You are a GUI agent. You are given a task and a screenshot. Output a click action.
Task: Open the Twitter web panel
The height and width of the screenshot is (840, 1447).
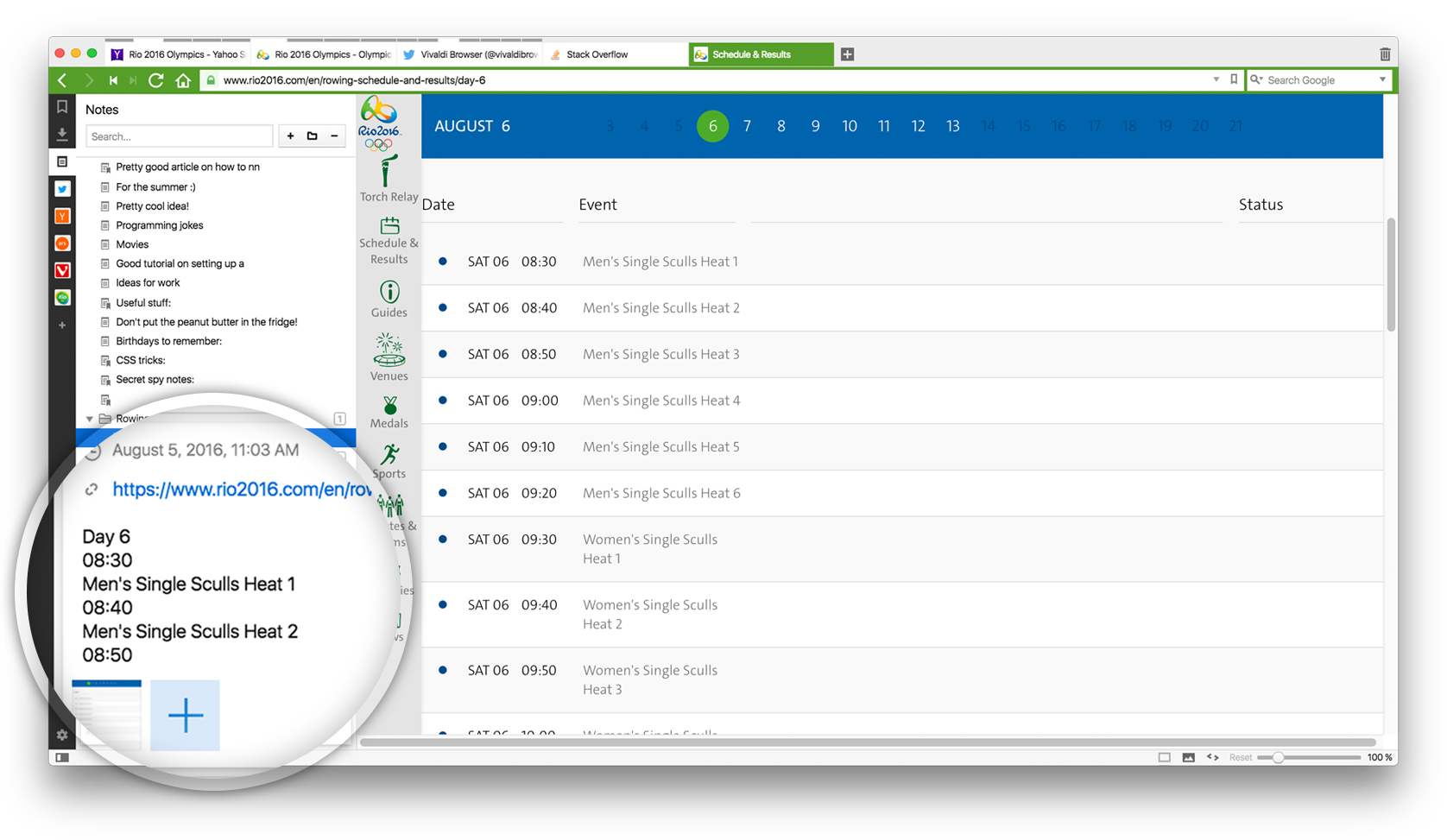point(62,188)
